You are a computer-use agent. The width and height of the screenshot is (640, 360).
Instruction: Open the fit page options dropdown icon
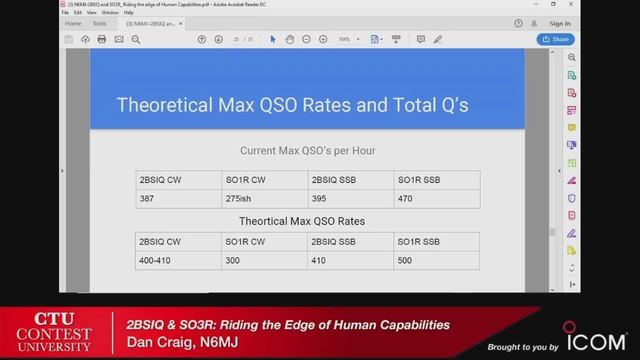(376, 39)
